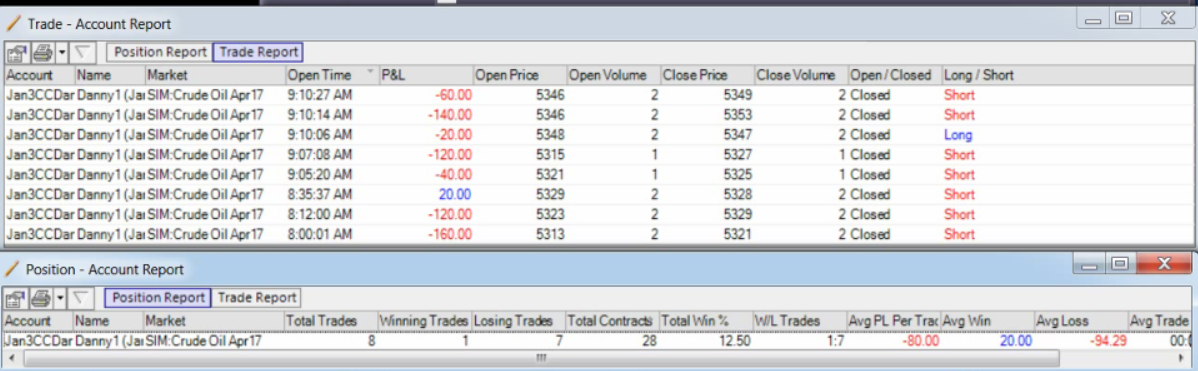Click the 8:00:01 AM open time cell
The width and height of the screenshot is (1198, 371).
tap(320, 234)
